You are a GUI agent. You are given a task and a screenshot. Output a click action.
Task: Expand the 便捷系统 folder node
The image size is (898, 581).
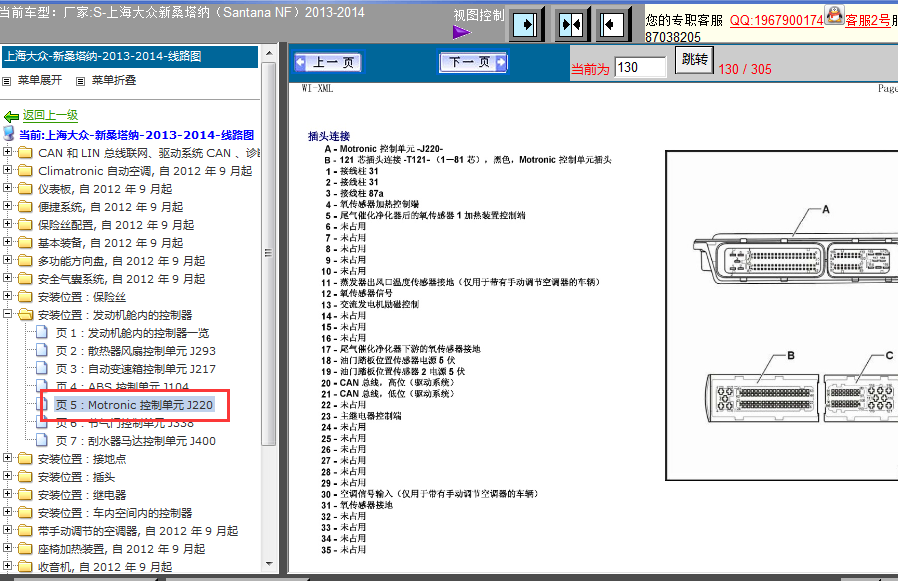7,206
